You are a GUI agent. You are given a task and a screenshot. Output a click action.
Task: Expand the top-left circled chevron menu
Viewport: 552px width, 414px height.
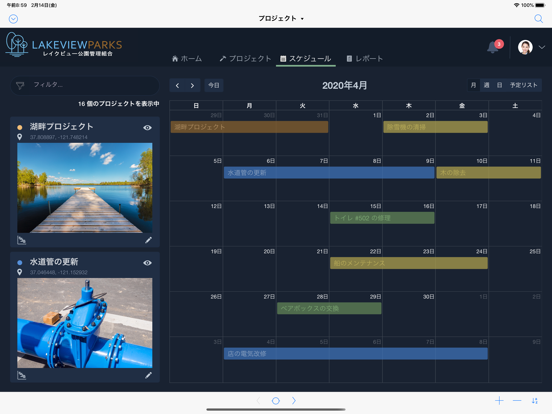(13, 19)
